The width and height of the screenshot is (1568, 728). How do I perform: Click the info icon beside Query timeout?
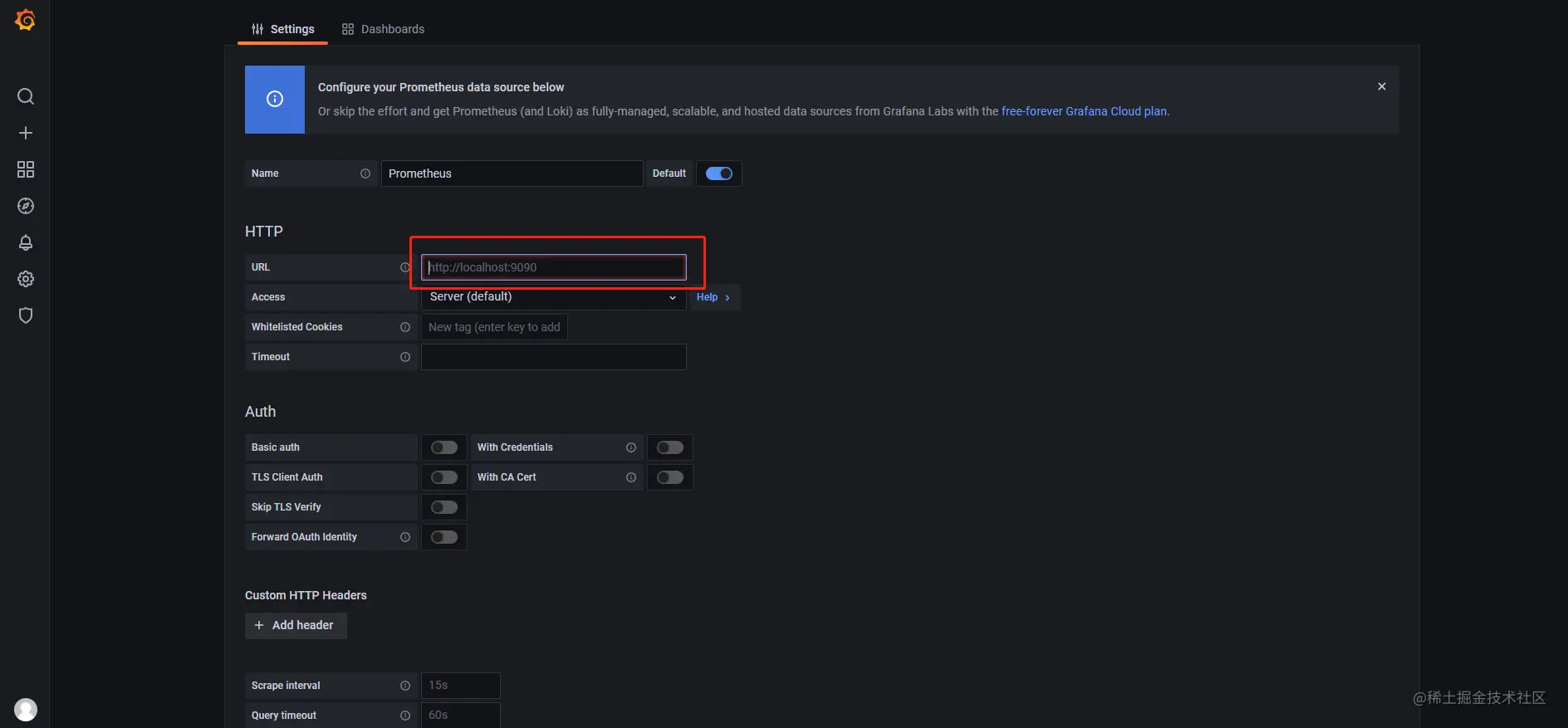tap(405, 716)
